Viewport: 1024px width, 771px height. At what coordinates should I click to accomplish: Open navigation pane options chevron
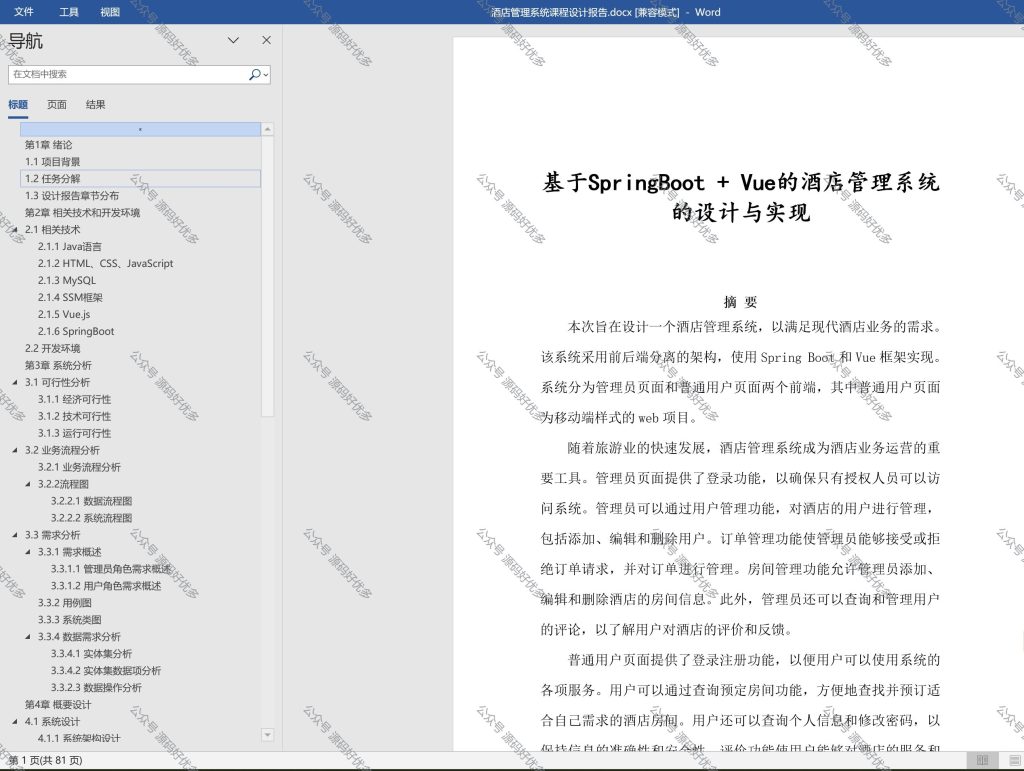(233, 40)
